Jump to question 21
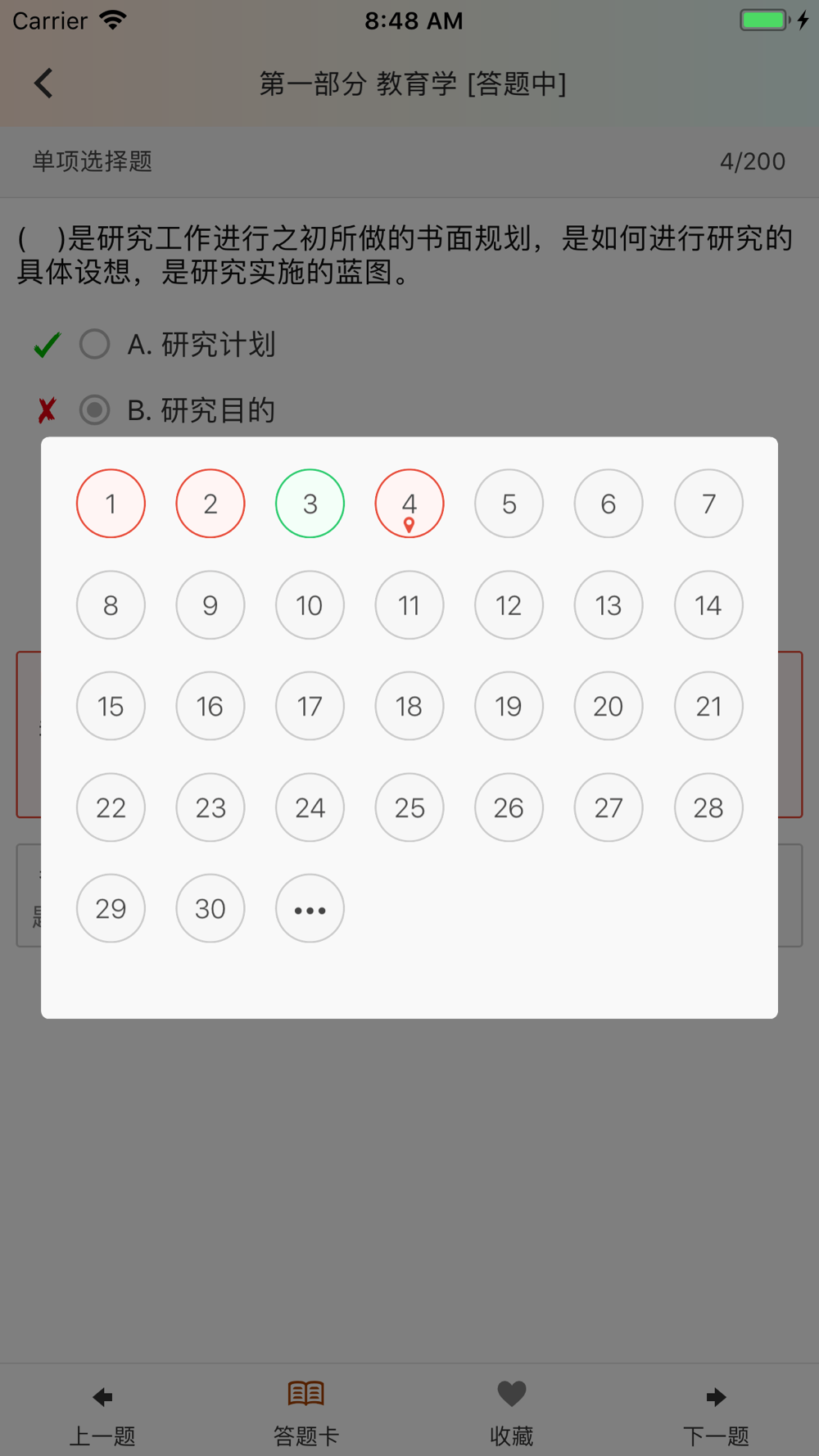Screen dimensions: 819x1456 [x=708, y=706]
